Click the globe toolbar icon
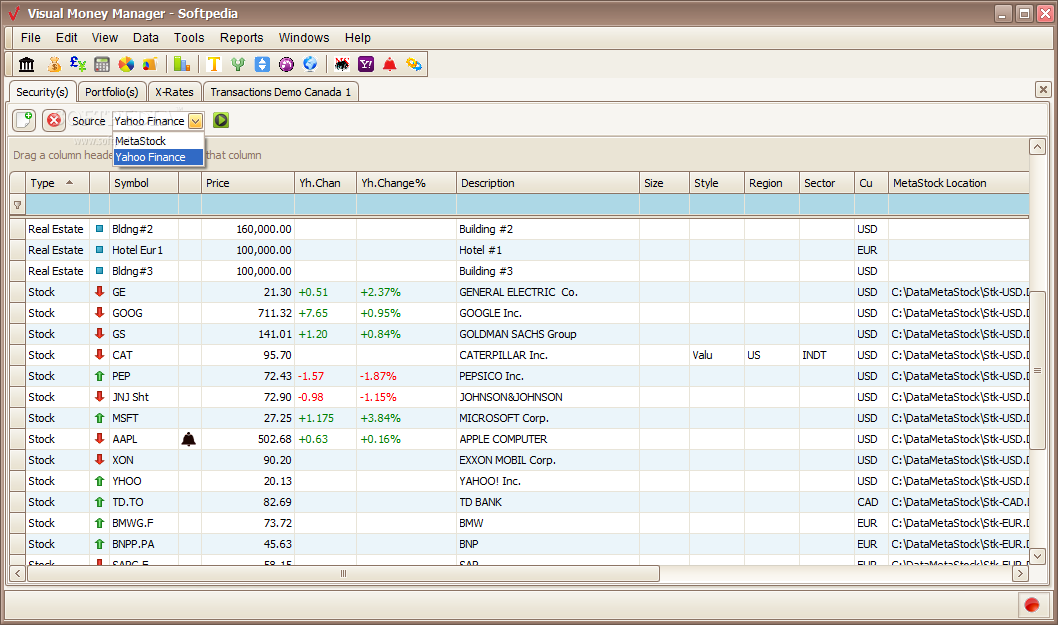Viewport: 1058px width, 625px height. click(x=310, y=64)
